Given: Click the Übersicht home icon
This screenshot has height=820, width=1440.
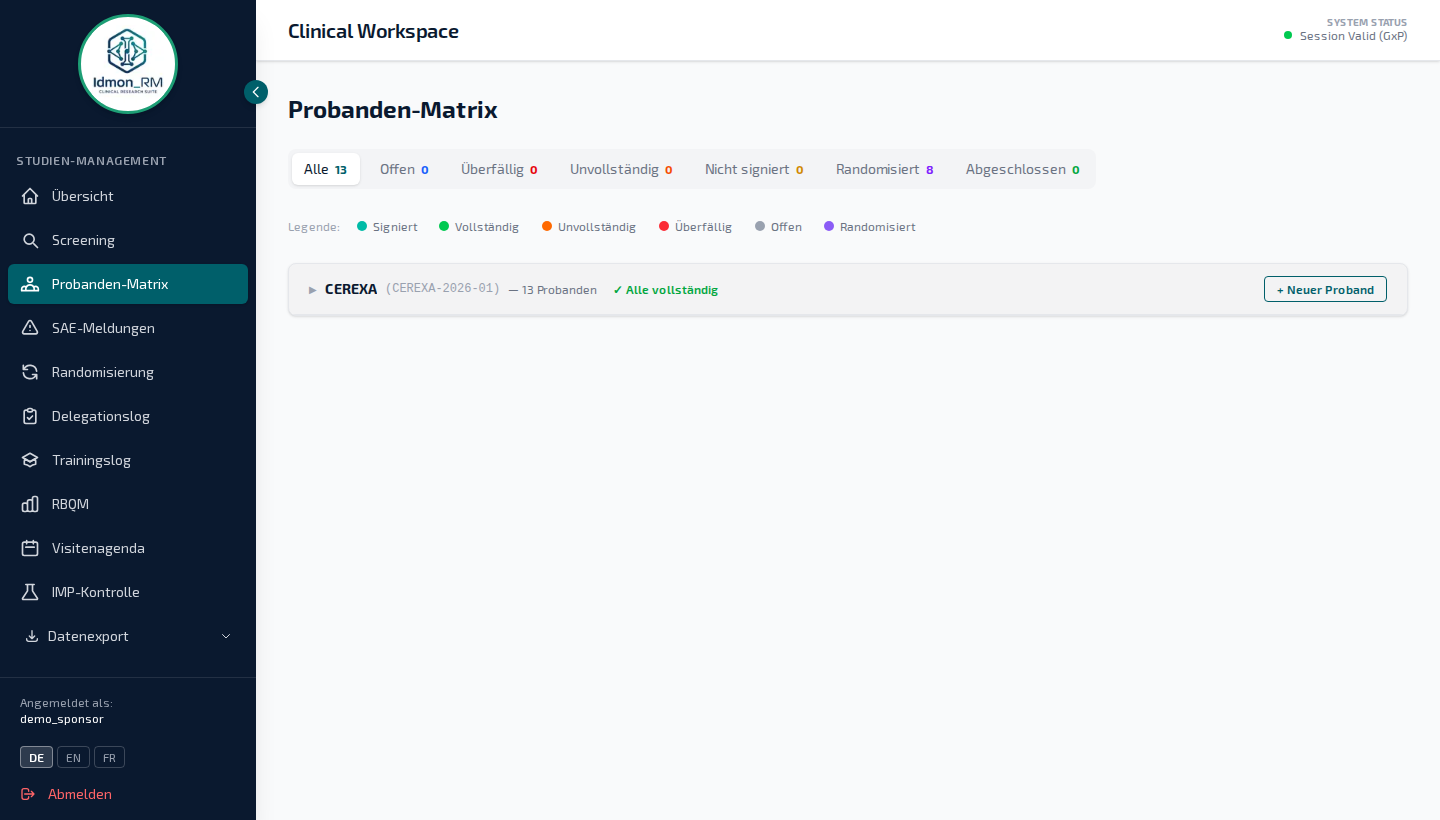Looking at the screenshot, I should point(30,196).
